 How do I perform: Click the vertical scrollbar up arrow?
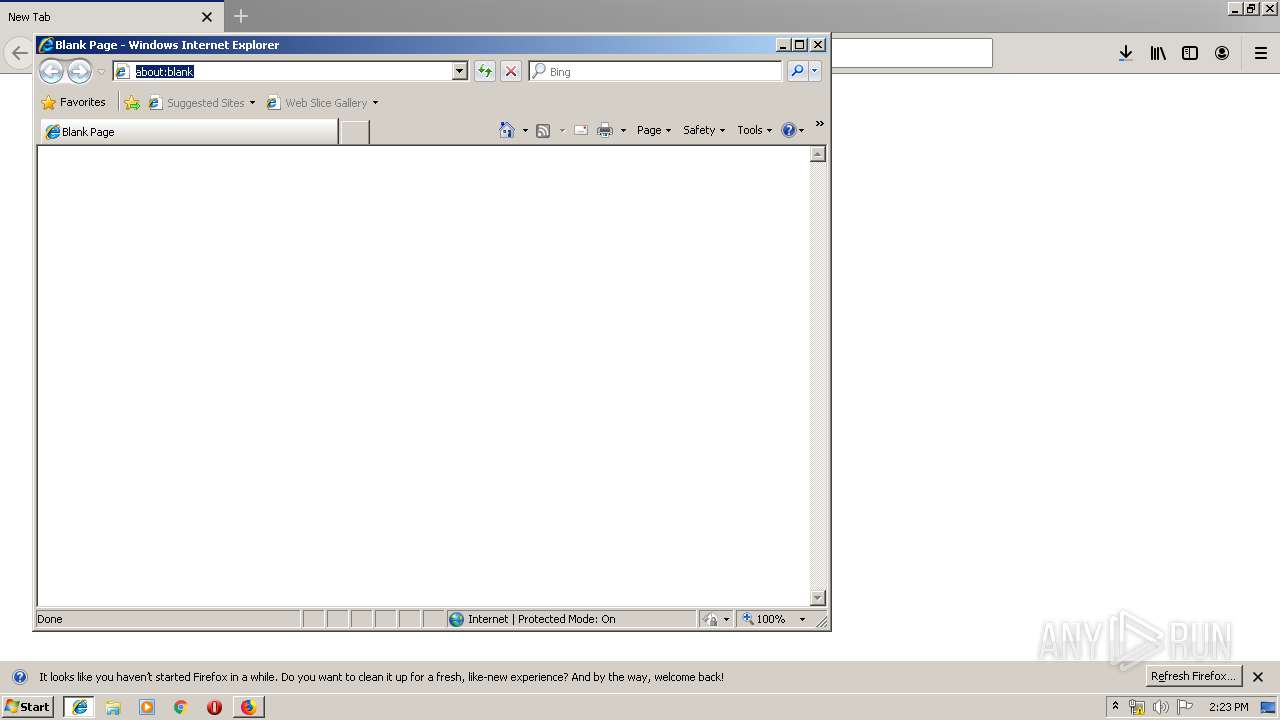click(x=818, y=154)
